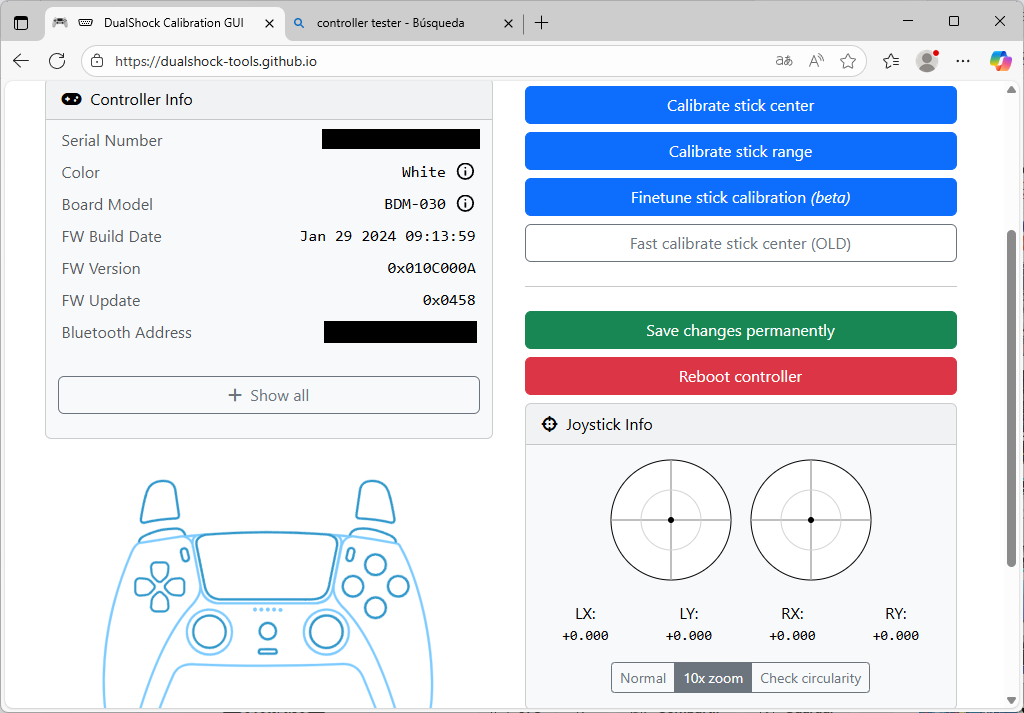Click the crosshair icon in Joystick Info header
The image size is (1024, 713).
click(x=549, y=424)
